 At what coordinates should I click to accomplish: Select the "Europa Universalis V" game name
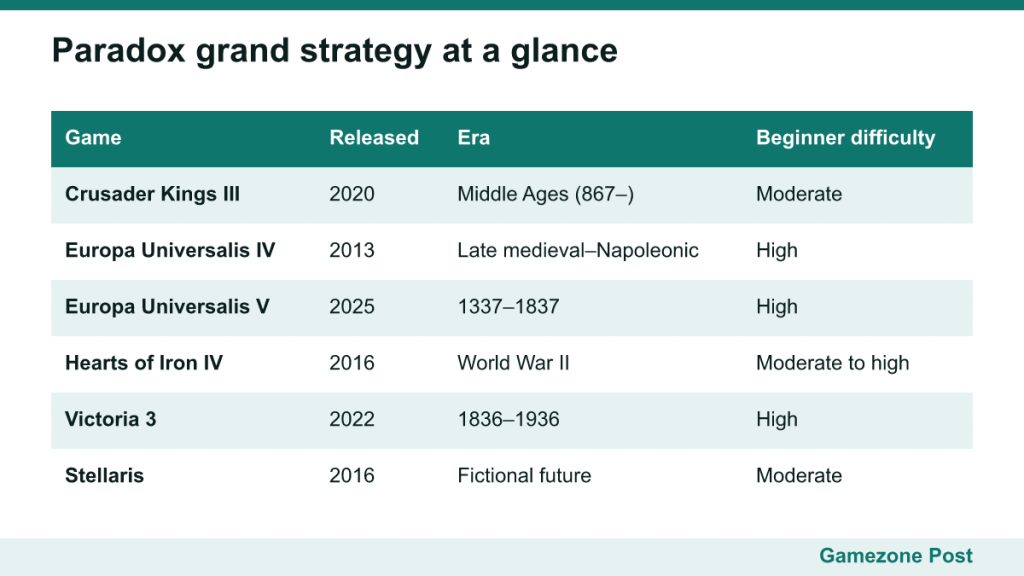pyautogui.click(x=167, y=306)
